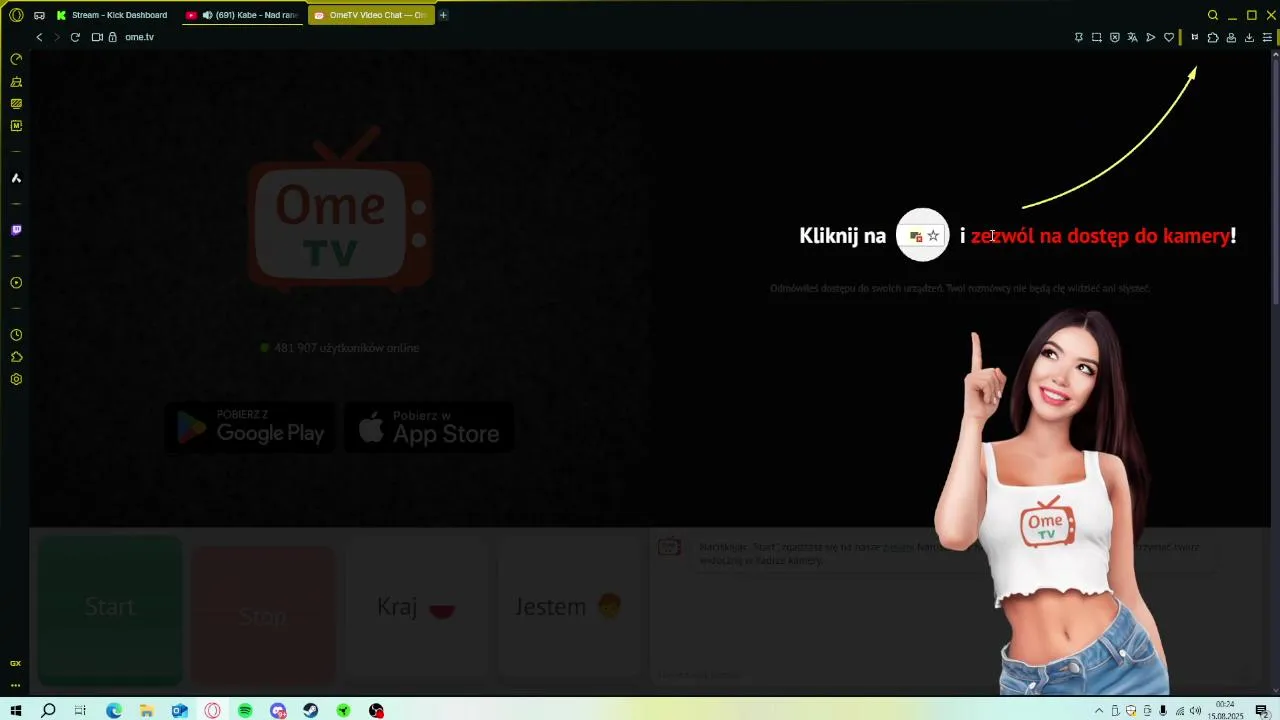The width and height of the screenshot is (1280, 720).
Task: Take a snapshot with capture icon
Action: click(1096, 37)
